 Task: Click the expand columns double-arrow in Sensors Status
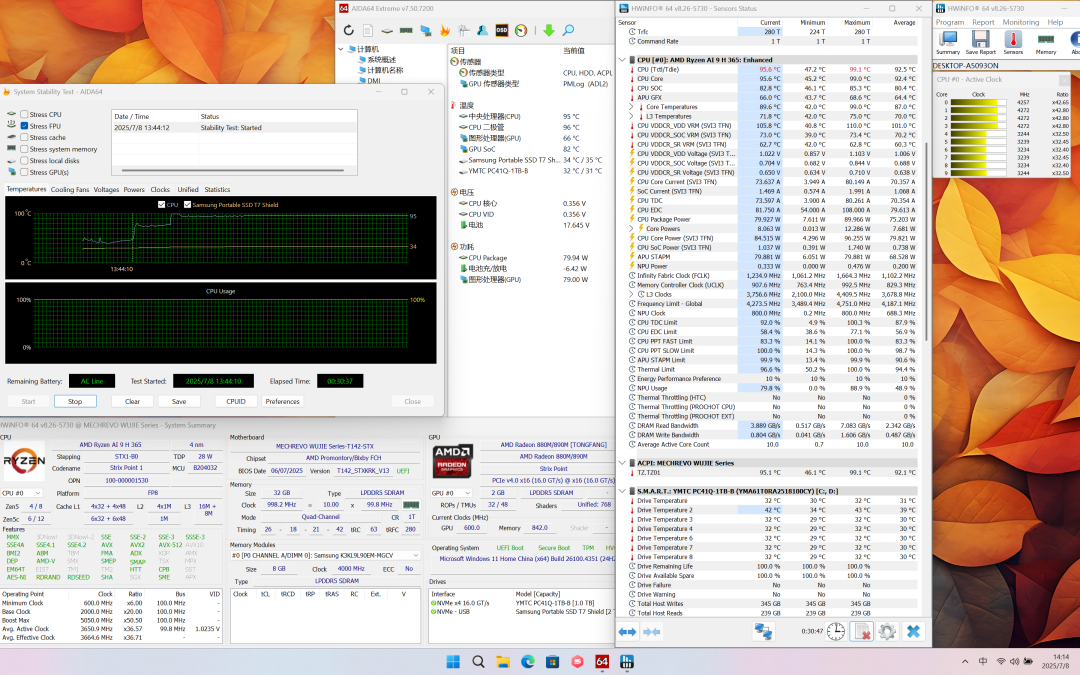coord(627,632)
